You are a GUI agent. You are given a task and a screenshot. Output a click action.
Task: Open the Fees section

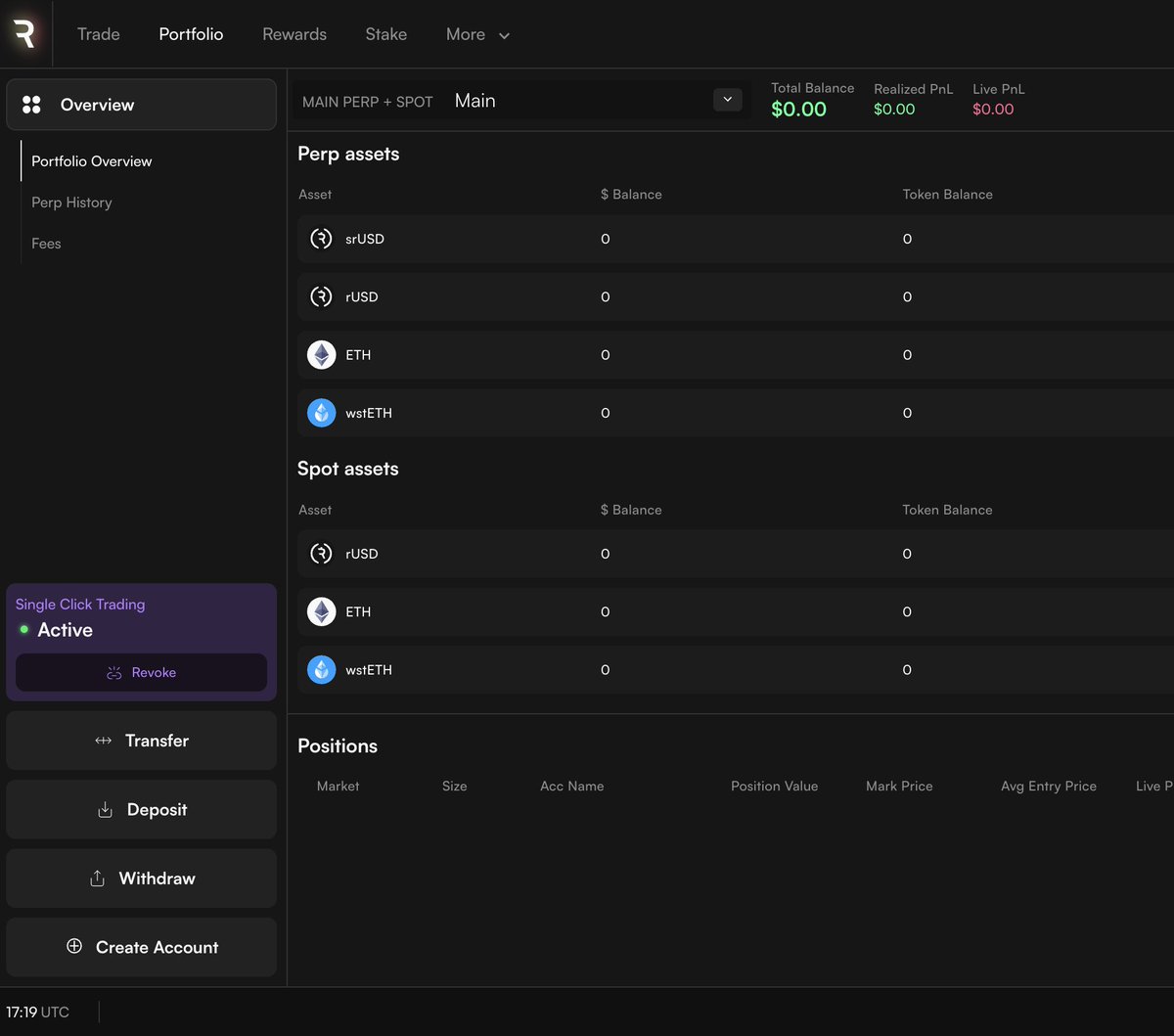coord(46,243)
